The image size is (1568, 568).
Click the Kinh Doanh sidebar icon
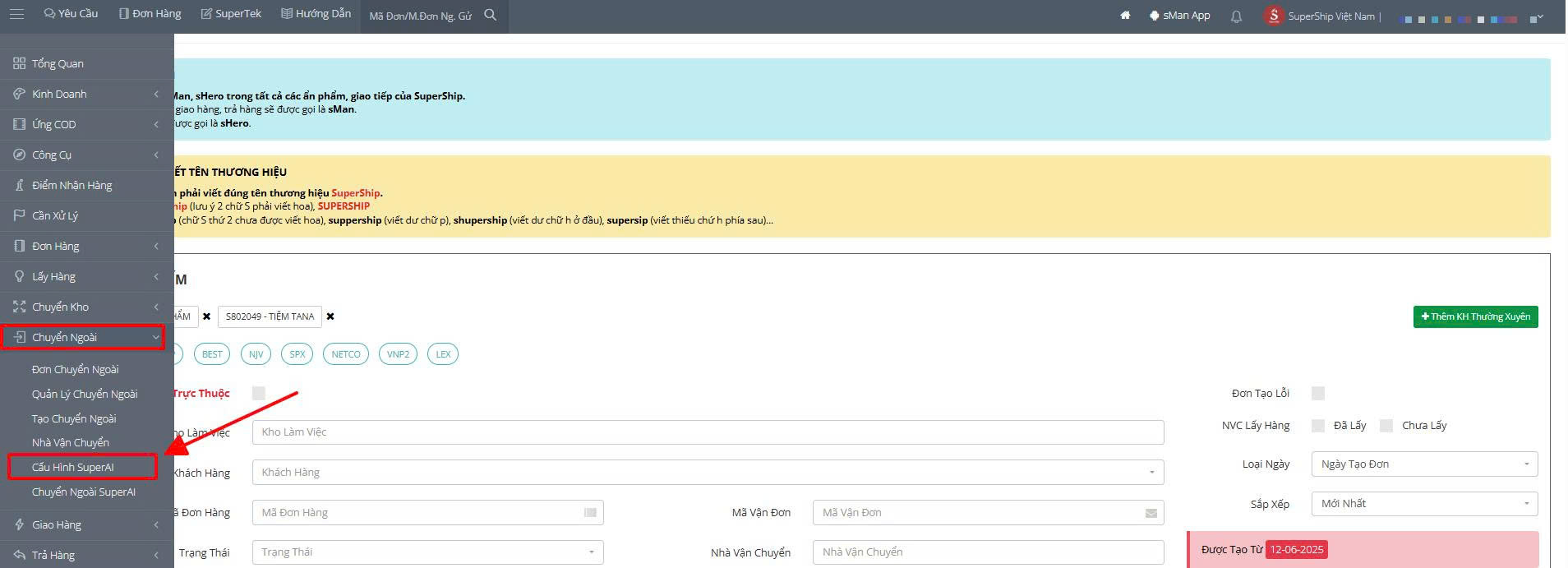click(x=20, y=94)
